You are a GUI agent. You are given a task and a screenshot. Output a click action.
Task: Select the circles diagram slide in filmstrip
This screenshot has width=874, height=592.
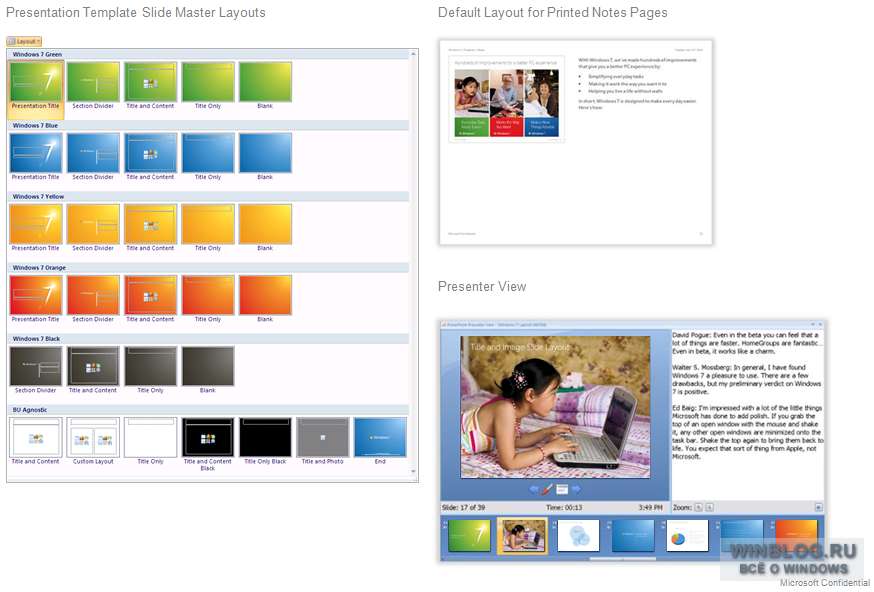pyautogui.click(x=579, y=536)
